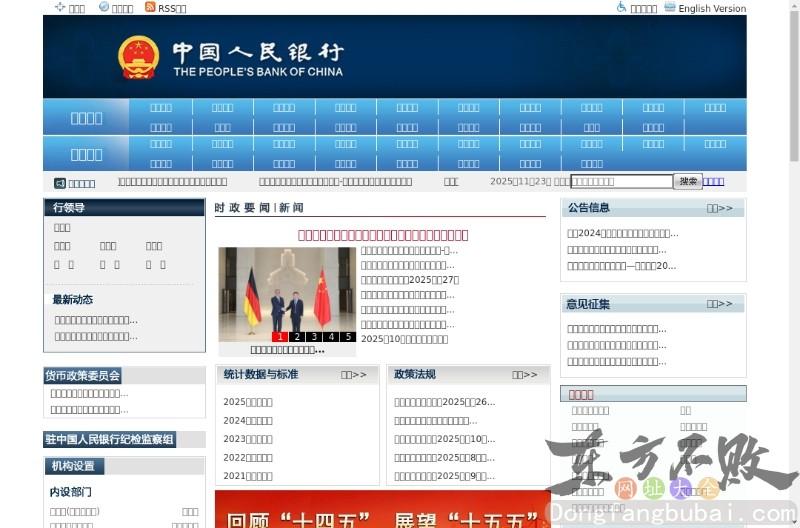The width and height of the screenshot is (800, 528).
Task: Switch to the 时政要闻 tab
Action: click(242, 208)
